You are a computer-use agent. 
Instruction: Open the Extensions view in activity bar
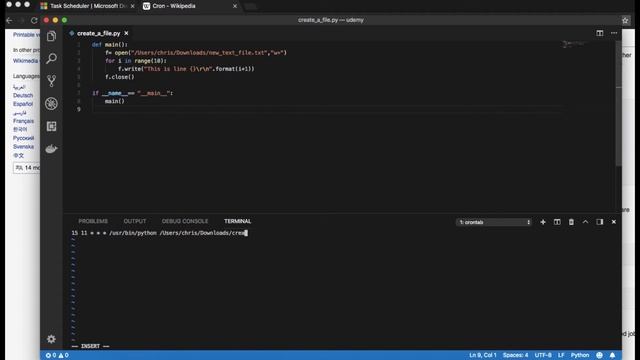point(51,126)
